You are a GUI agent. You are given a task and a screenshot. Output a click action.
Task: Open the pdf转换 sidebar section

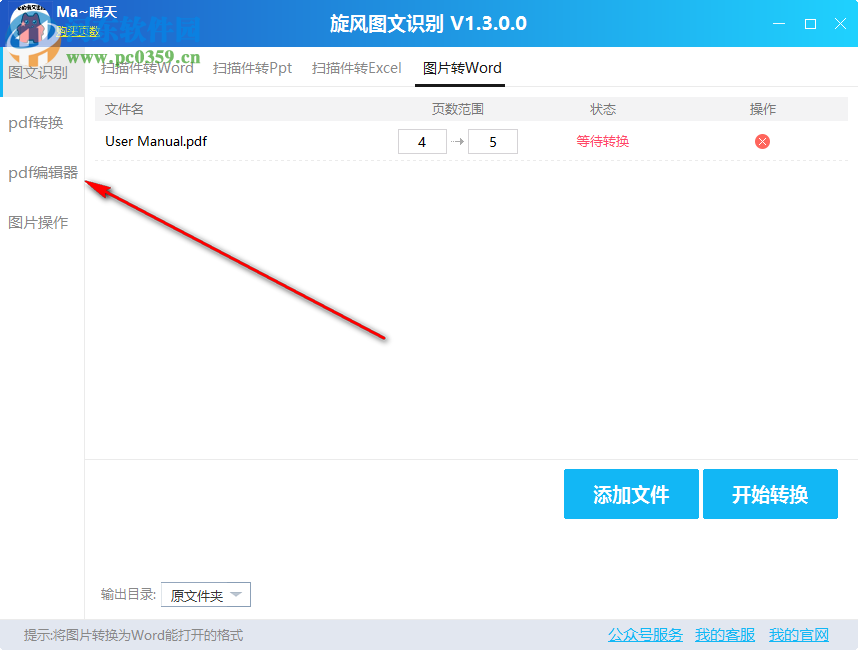[x=40, y=122]
